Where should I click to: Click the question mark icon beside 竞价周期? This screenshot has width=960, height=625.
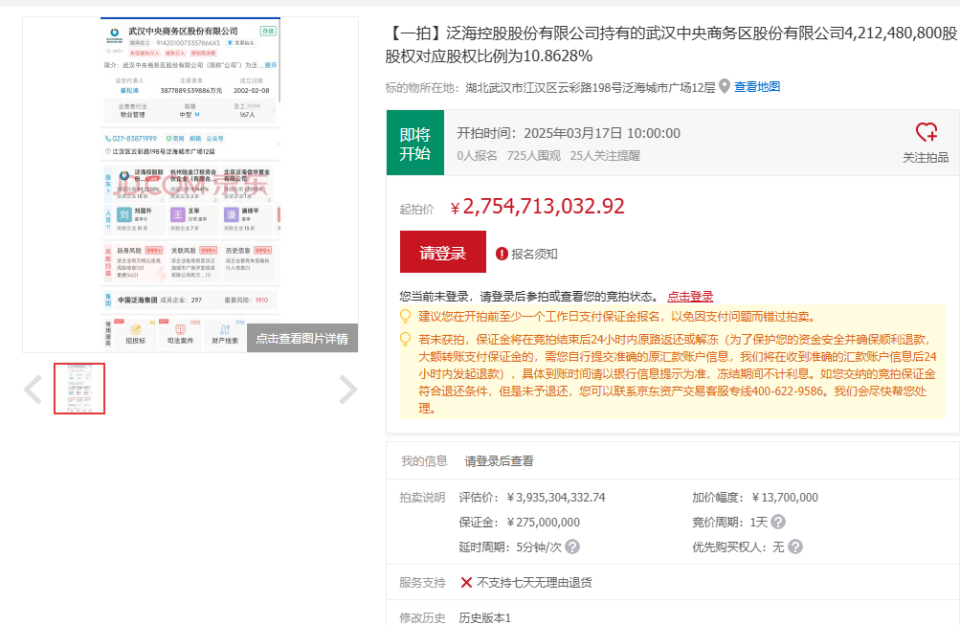(x=778, y=522)
